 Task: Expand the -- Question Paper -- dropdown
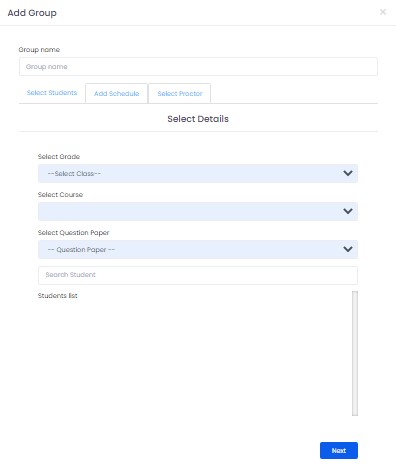(198, 249)
